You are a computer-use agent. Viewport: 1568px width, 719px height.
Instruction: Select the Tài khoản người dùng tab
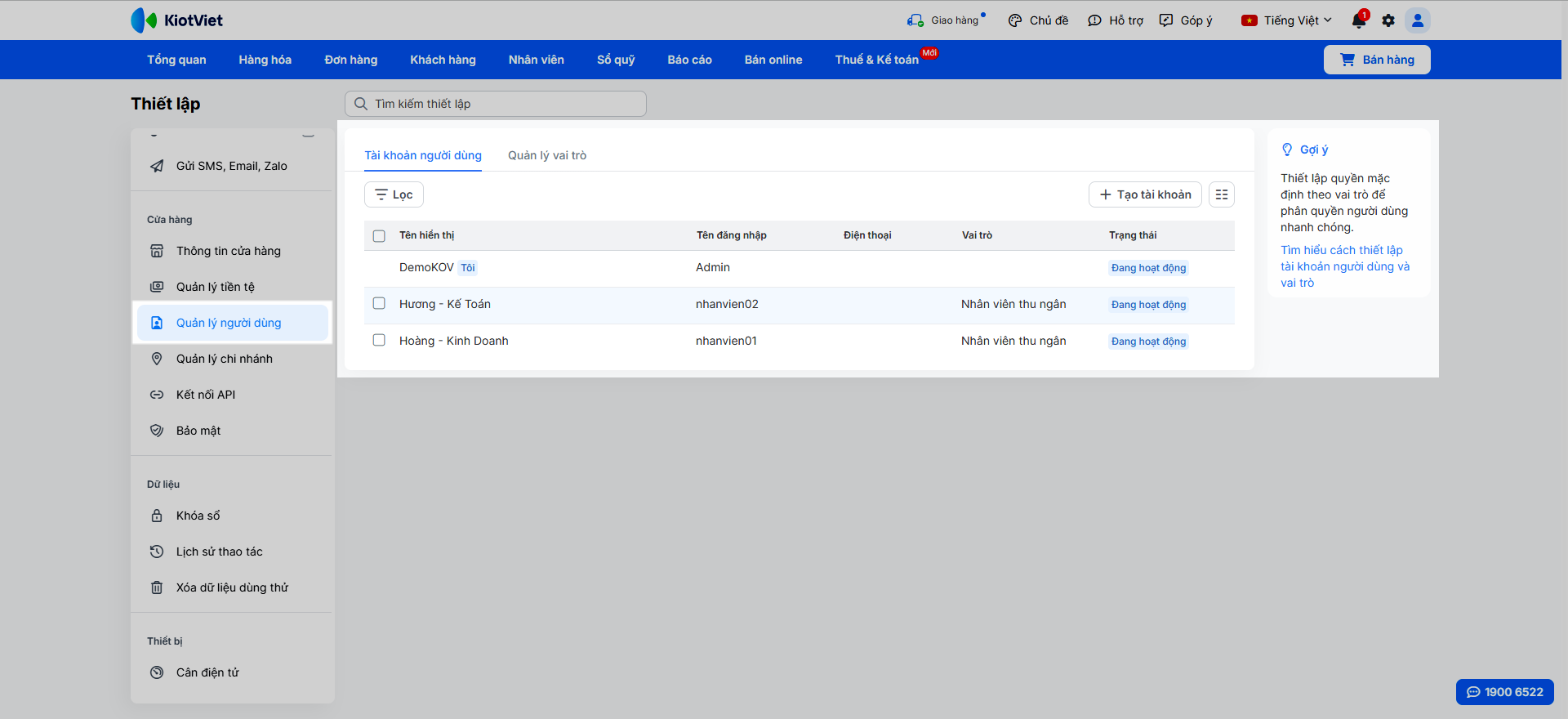click(423, 155)
